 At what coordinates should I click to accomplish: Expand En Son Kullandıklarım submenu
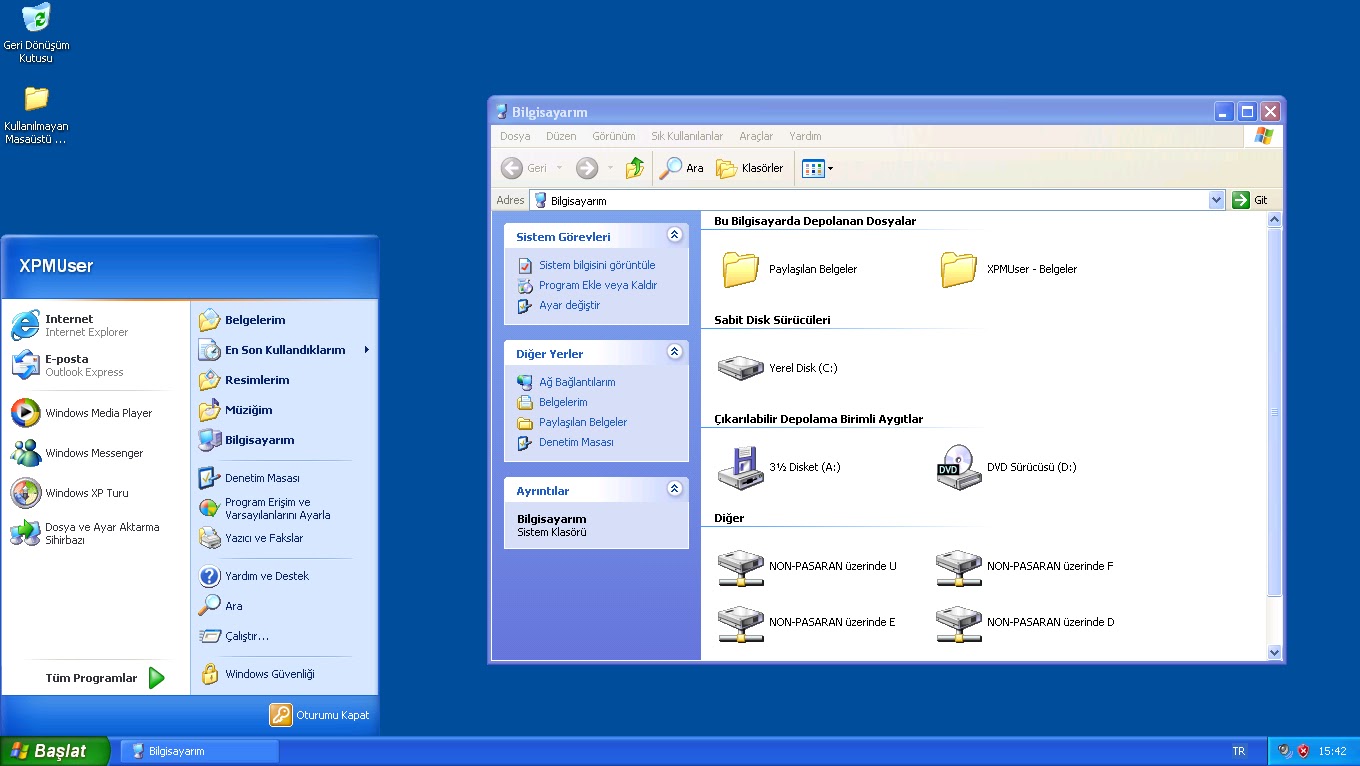point(367,350)
